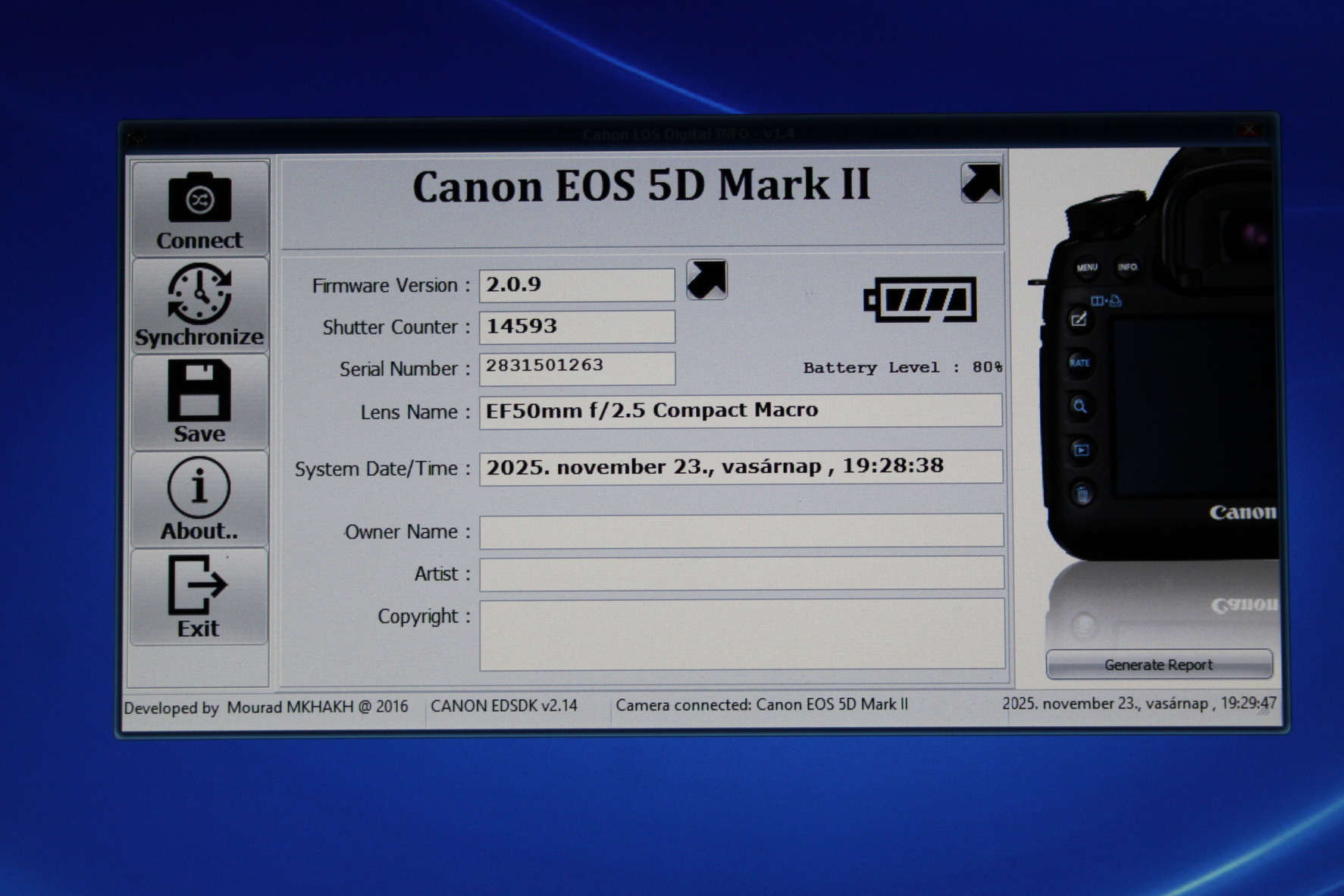Viewport: 1344px width, 896px height.
Task: Click 'Camera connected: Canon EOS 5D Mark II' status
Action: coord(762,704)
